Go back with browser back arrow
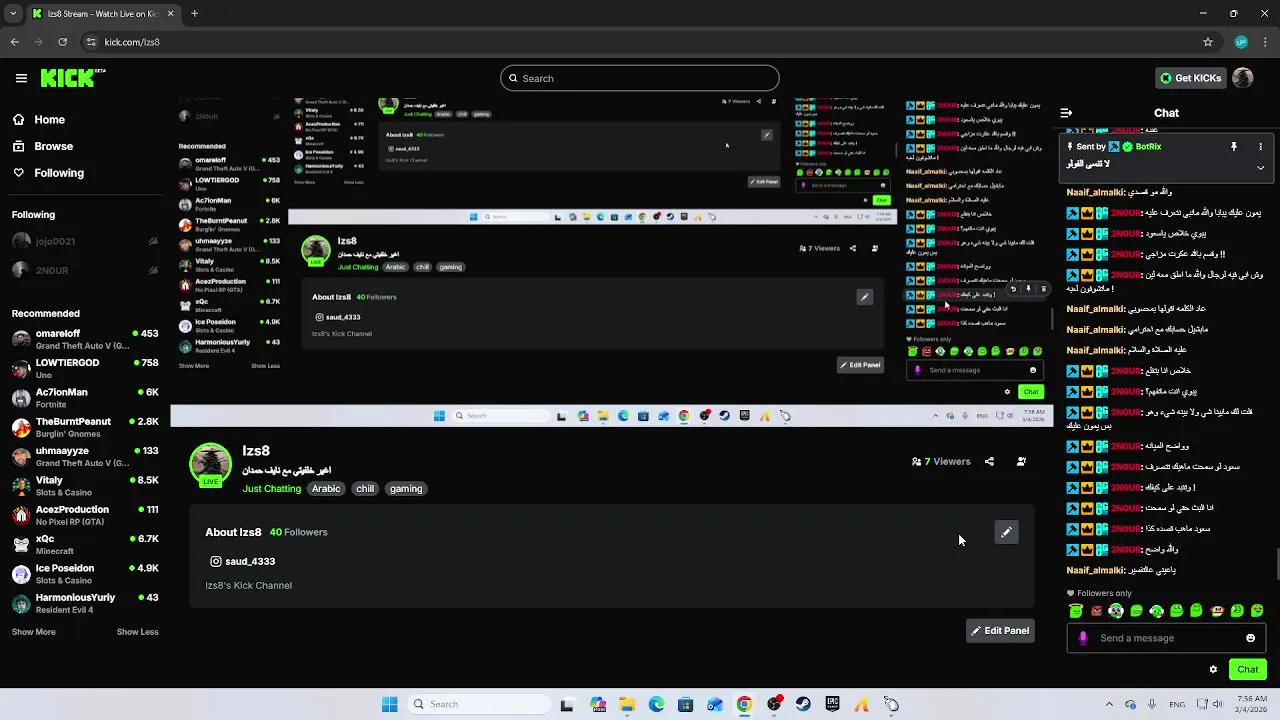1280x720 pixels. point(14,42)
